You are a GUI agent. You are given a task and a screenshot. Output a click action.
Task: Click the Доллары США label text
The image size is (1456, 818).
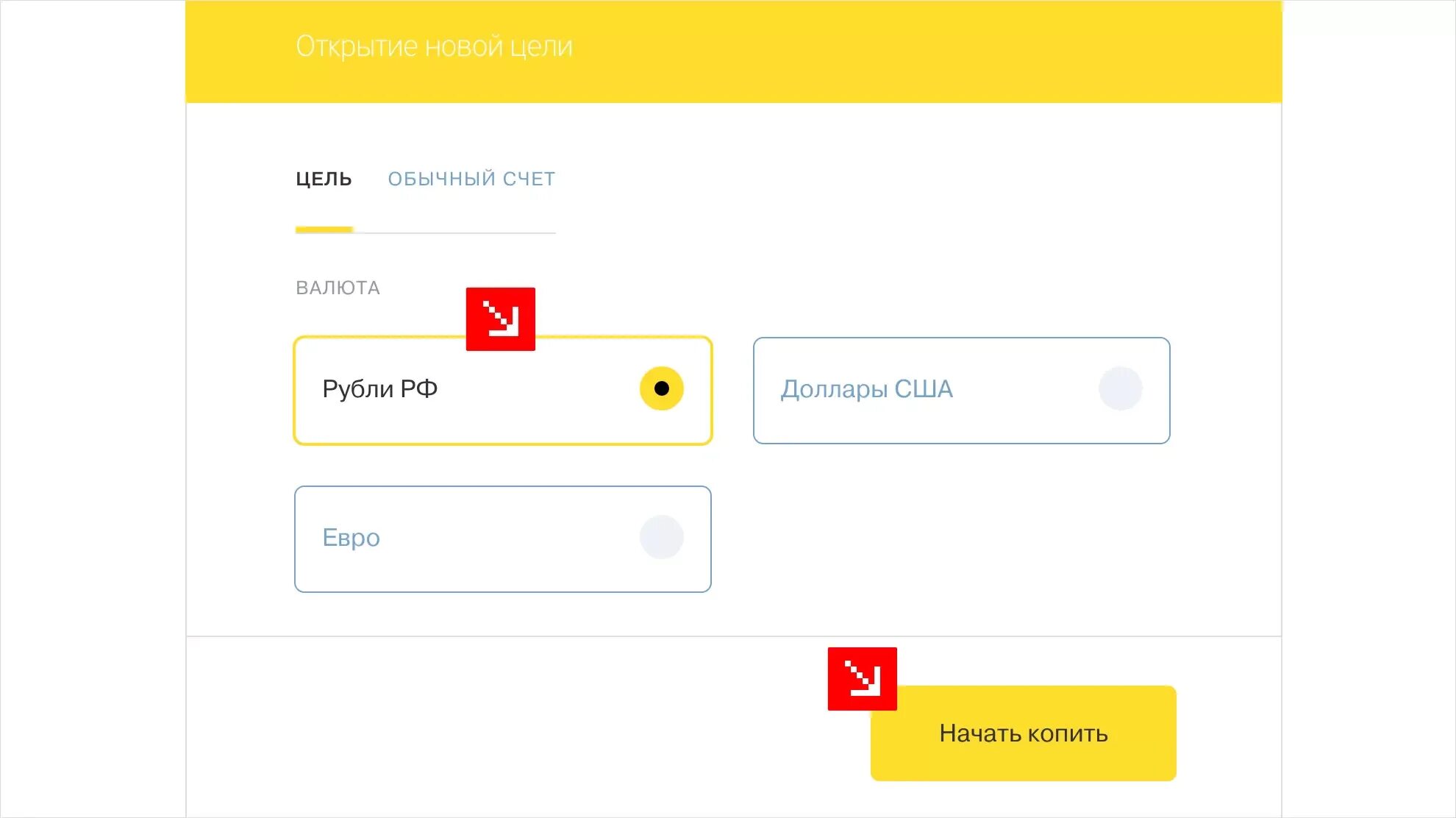866,388
